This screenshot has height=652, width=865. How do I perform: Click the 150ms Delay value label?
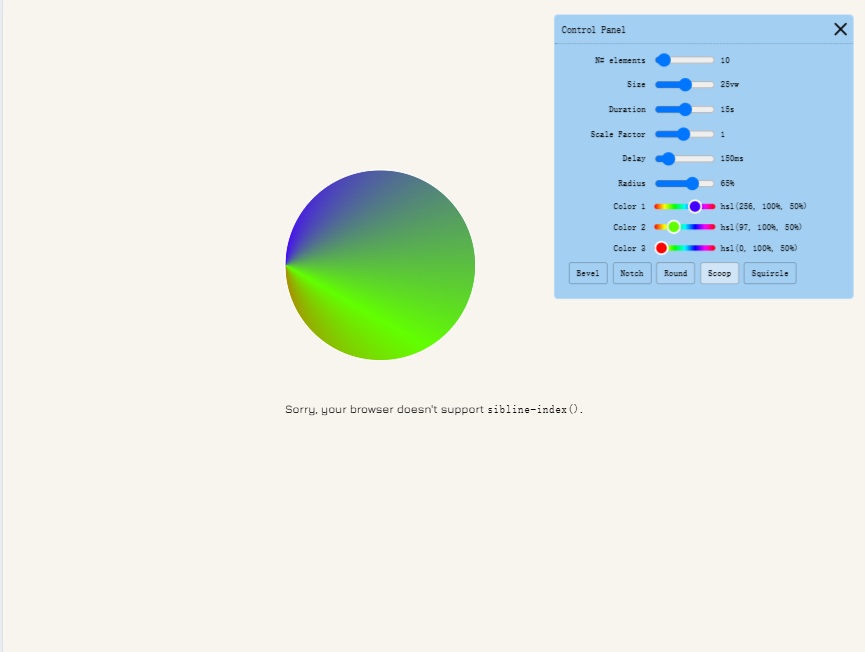click(732, 158)
